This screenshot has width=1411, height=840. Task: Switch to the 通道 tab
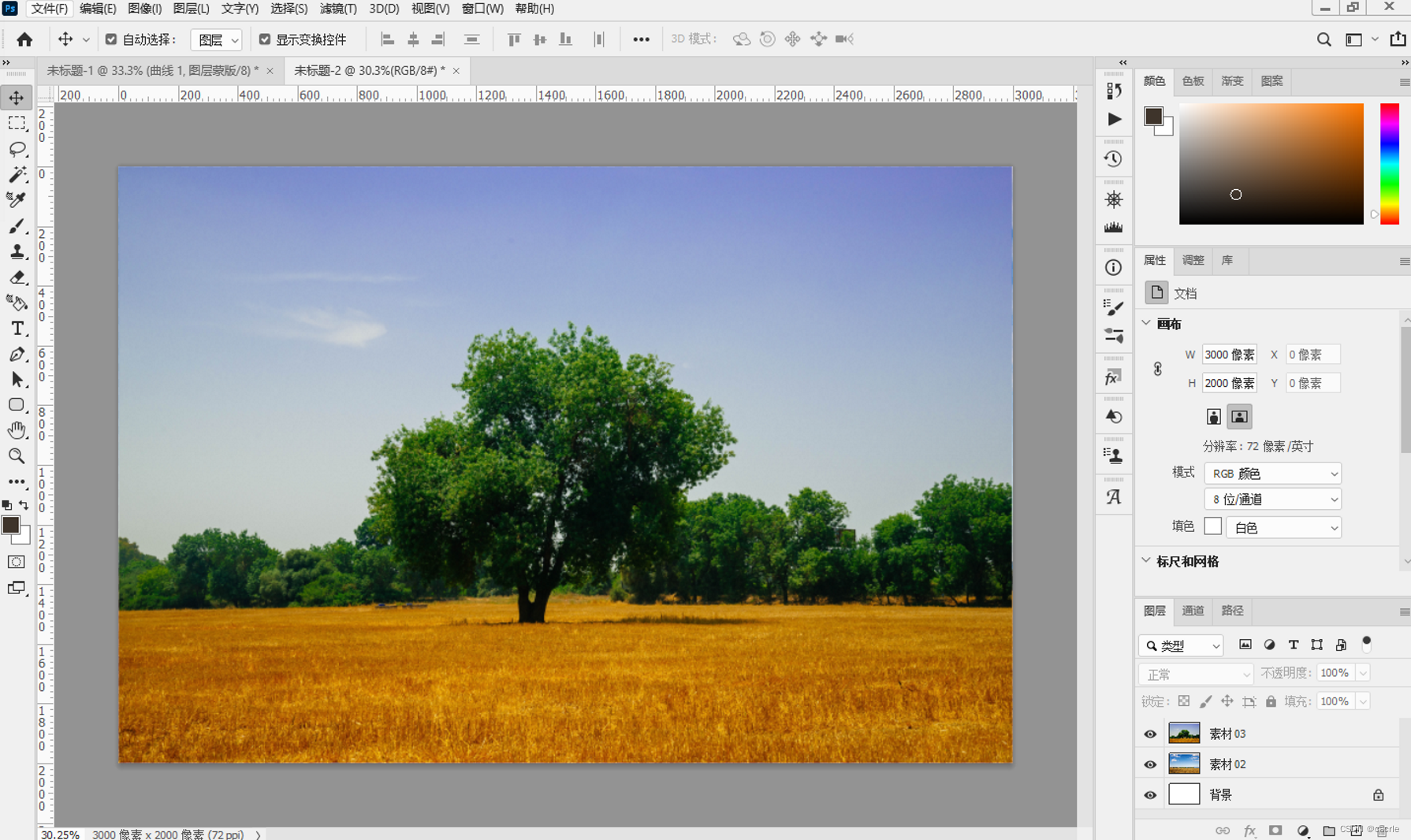pos(1193,611)
